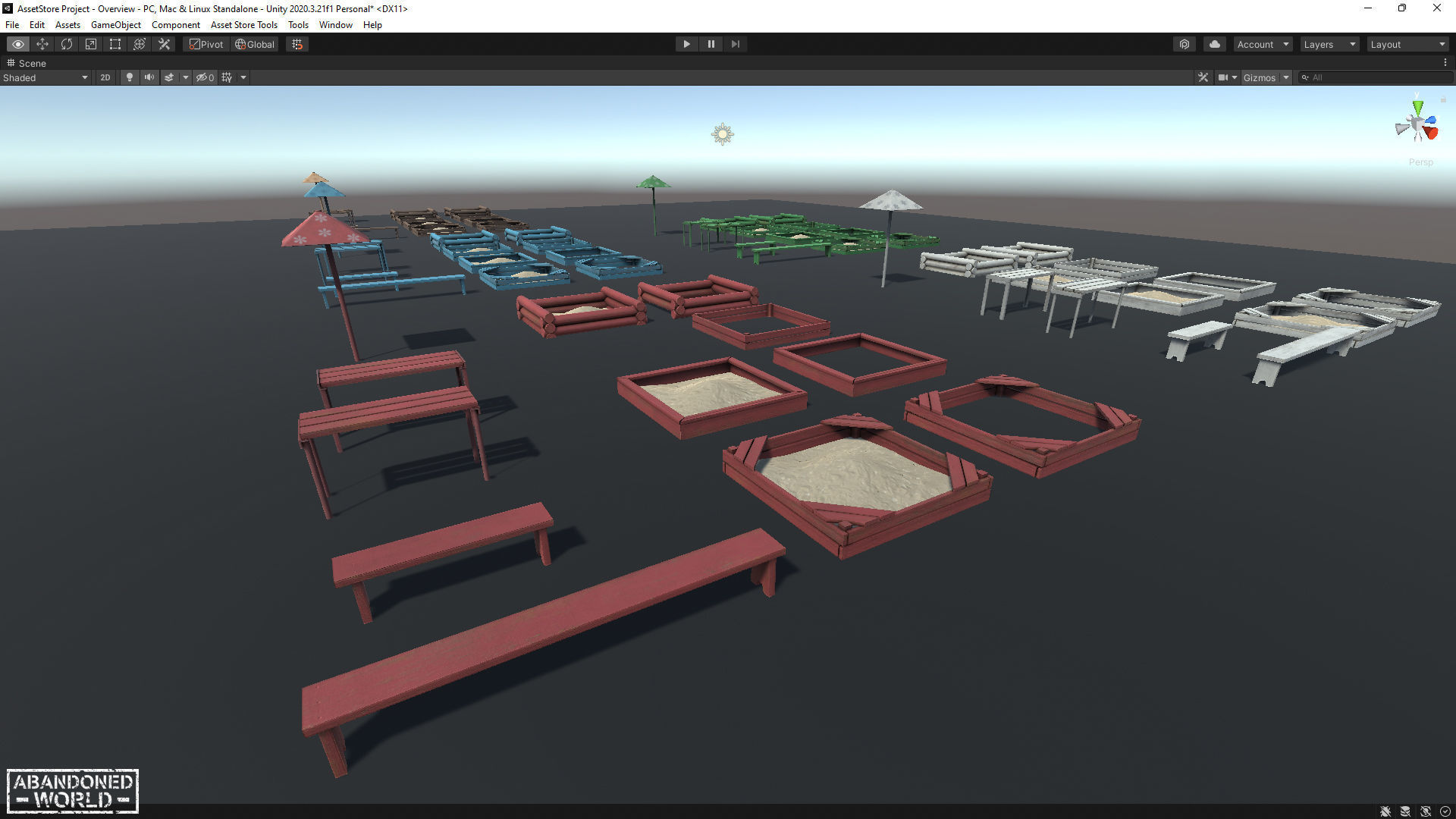Image resolution: width=1456 pixels, height=819 pixels.
Task: Select the Rect Transform tool
Action: click(x=115, y=44)
